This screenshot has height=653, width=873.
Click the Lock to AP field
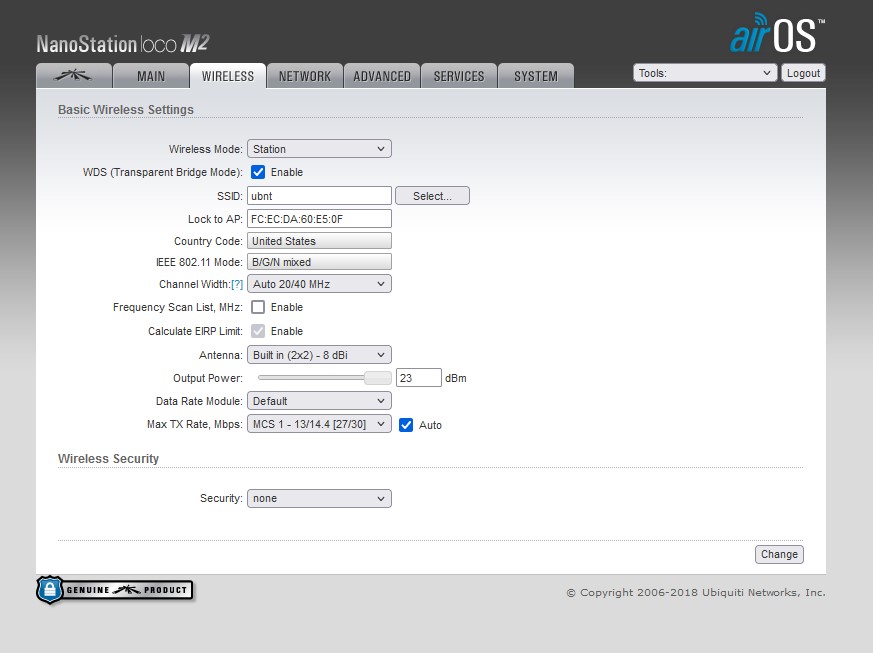[x=320, y=219]
